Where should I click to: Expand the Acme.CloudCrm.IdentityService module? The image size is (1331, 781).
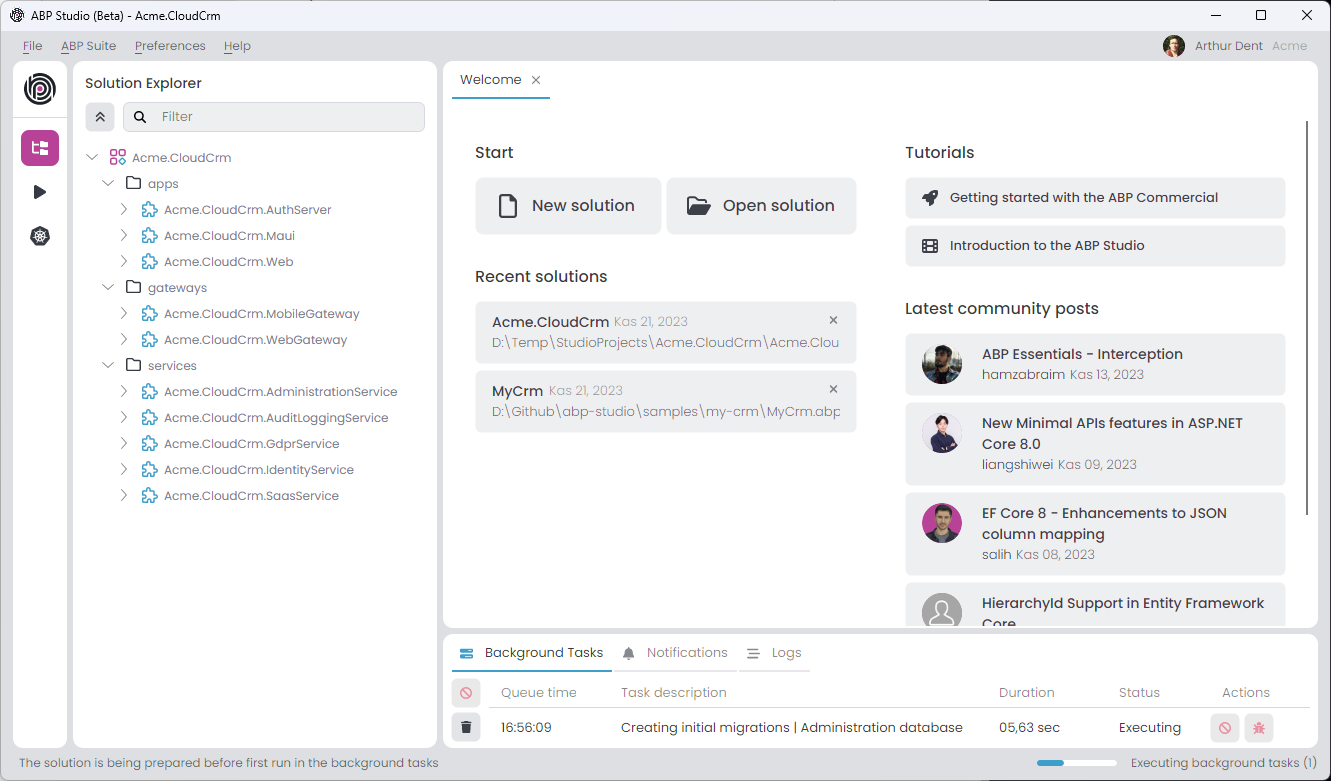pyautogui.click(x=124, y=470)
